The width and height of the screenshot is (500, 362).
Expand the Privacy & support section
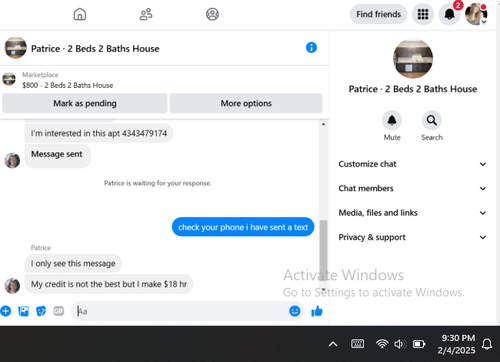pos(413,237)
